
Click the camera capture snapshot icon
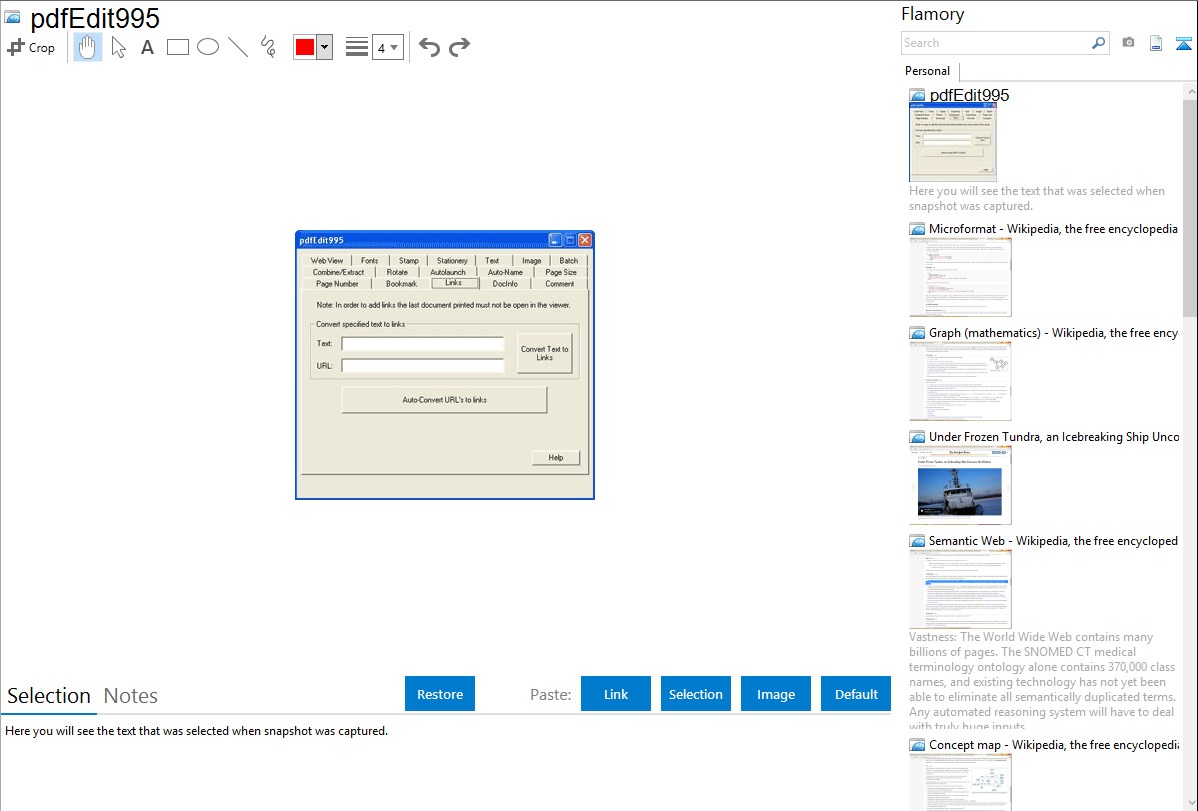coord(1128,43)
